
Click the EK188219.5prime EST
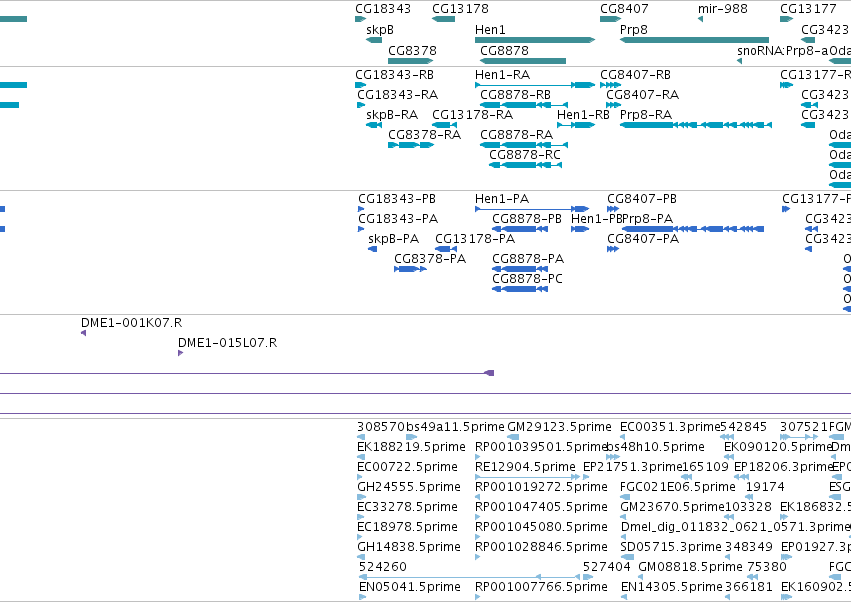tap(411, 447)
